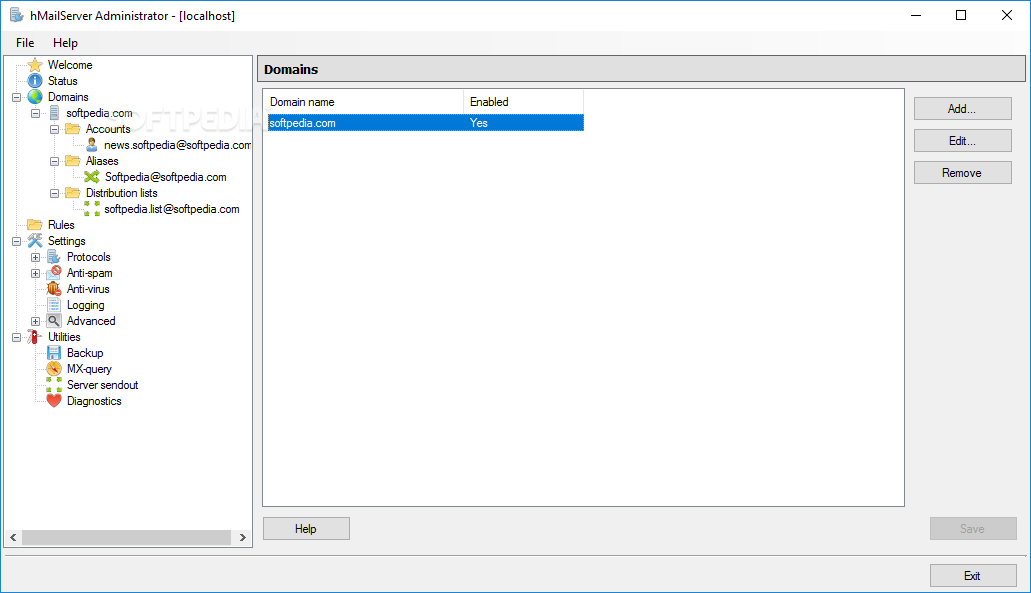Viewport: 1031px width, 593px height.
Task: Collapse the Settings tree node
Action: point(16,241)
